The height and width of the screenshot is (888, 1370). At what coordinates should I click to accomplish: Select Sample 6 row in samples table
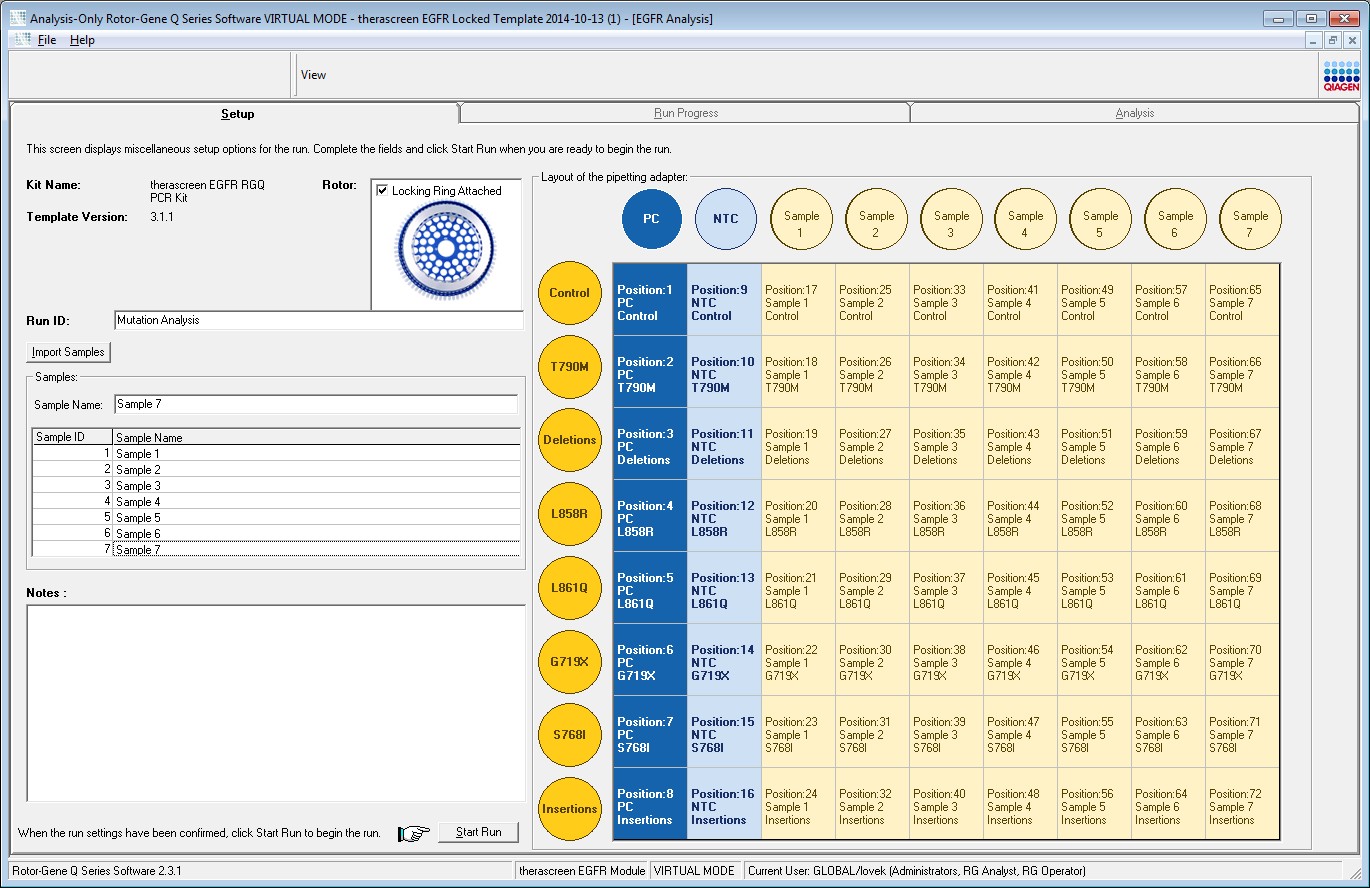tap(276, 534)
